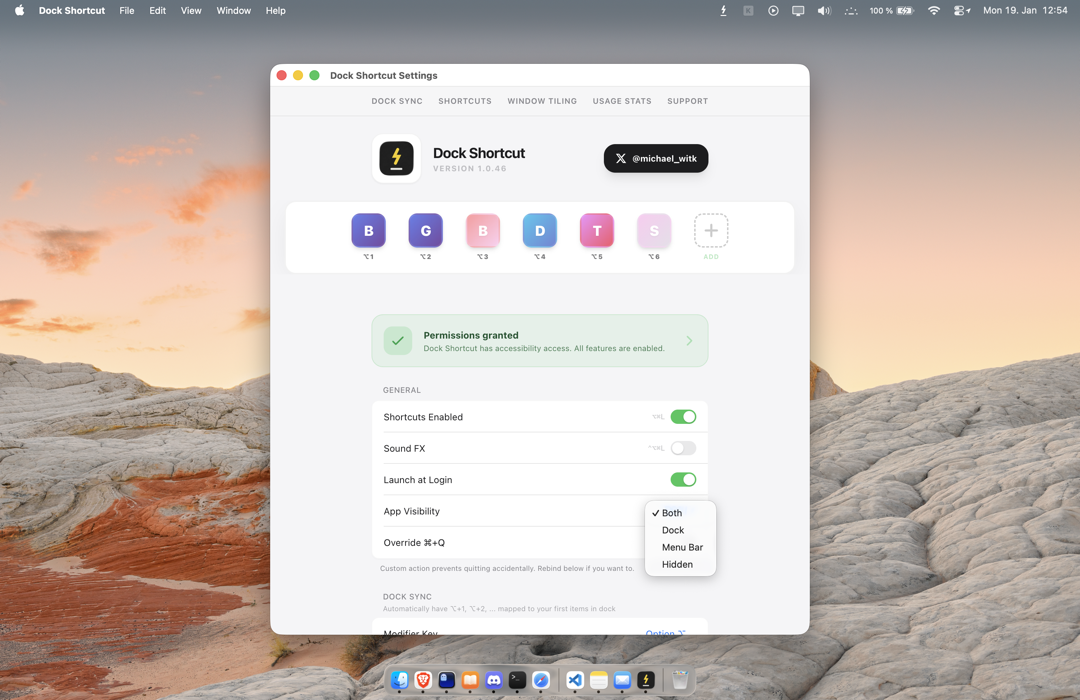Open the Usage Stats section
The width and height of the screenshot is (1080, 700).
[x=621, y=101]
